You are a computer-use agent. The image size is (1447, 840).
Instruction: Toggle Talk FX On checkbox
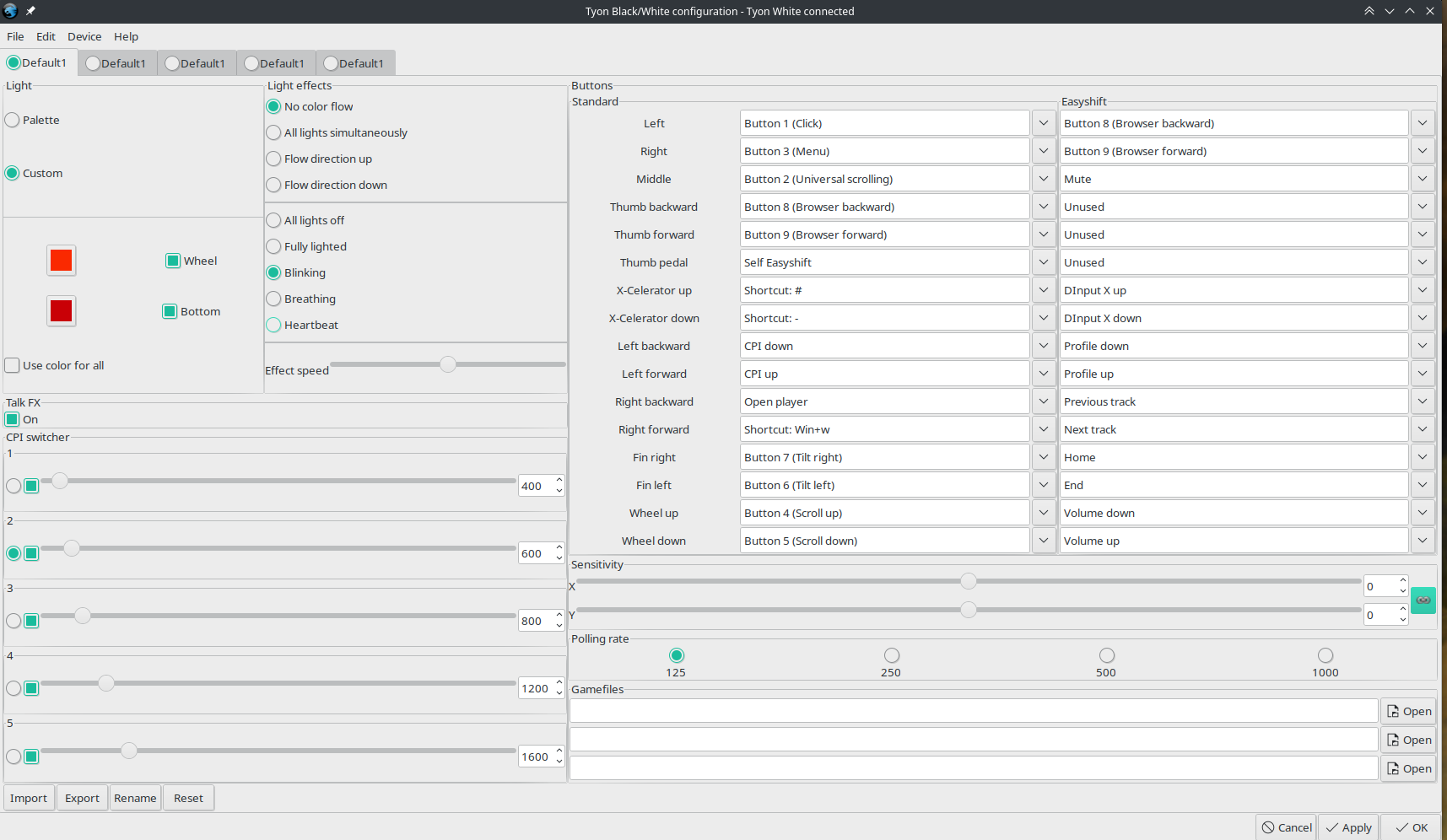click(x=13, y=419)
